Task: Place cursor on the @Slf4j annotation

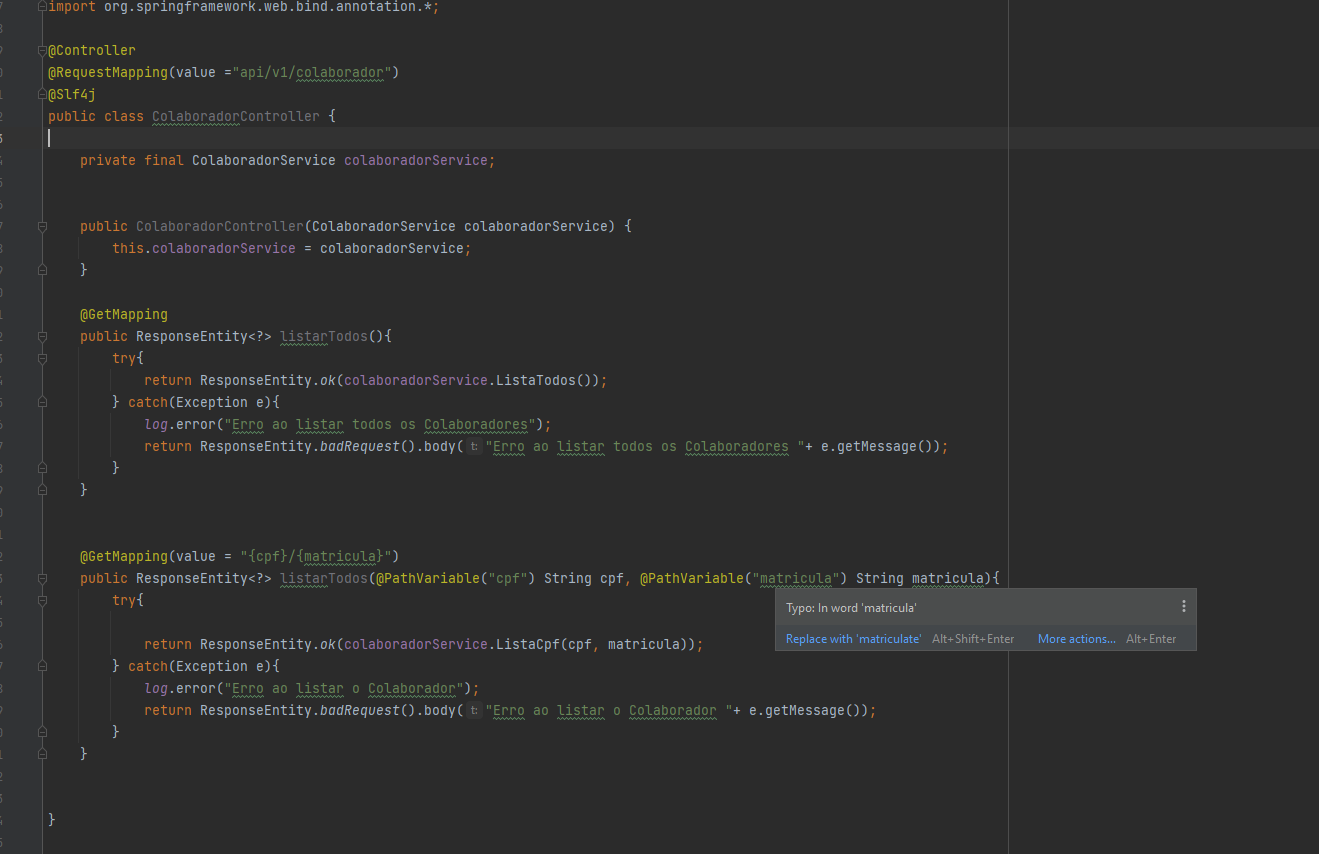Action: [x=72, y=94]
